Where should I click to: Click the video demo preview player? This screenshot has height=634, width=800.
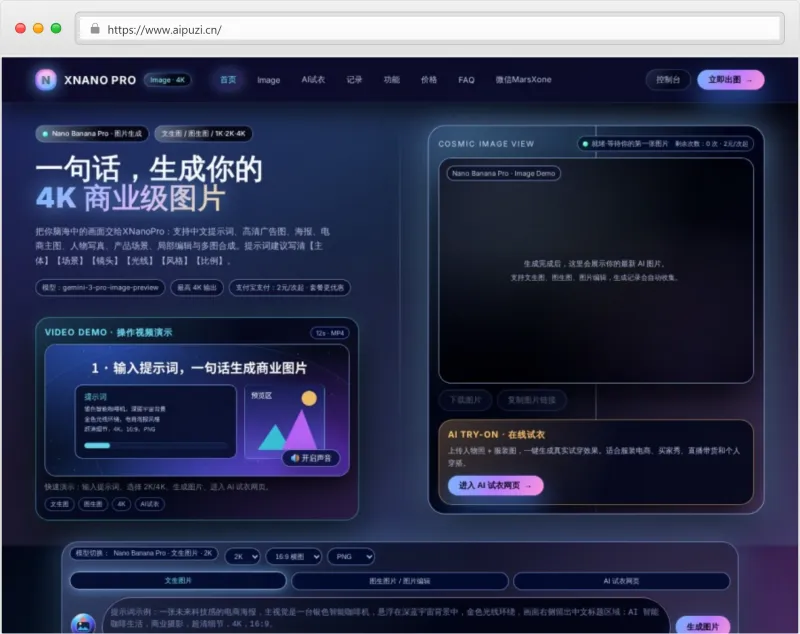(197, 410)
